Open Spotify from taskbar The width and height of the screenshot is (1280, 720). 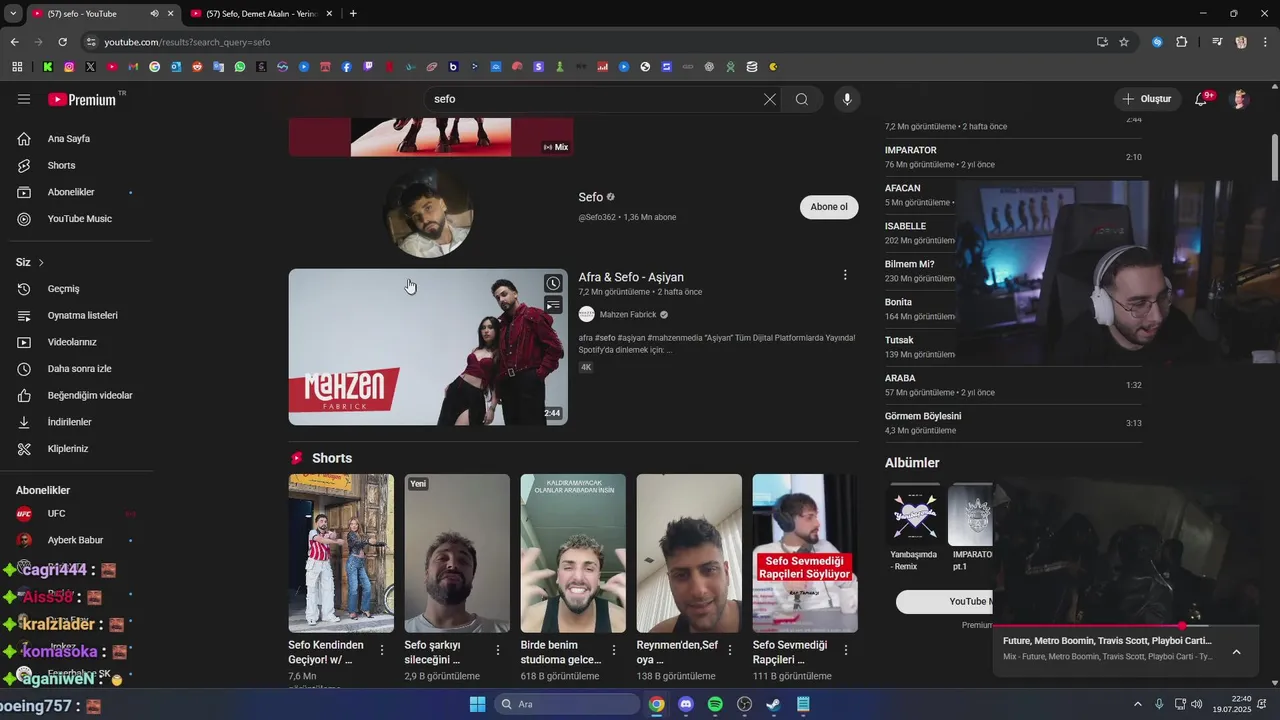pyautogui.click(x=715, y=704)
